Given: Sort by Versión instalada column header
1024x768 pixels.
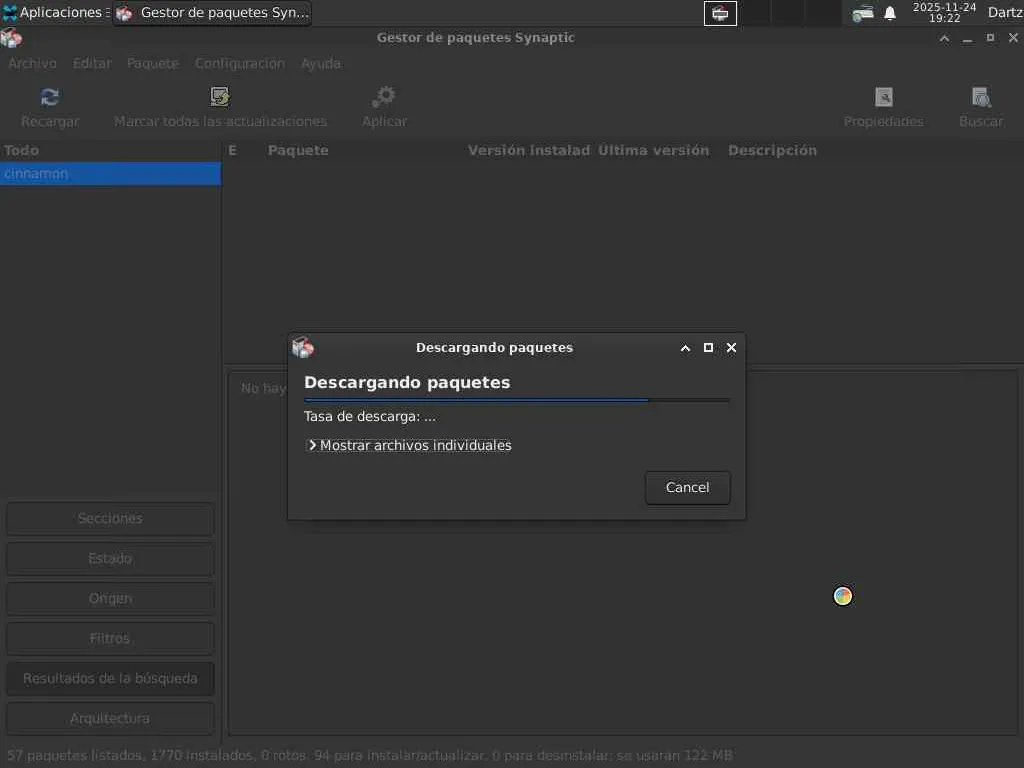Looking at the screenshot, I should [528, 150].
